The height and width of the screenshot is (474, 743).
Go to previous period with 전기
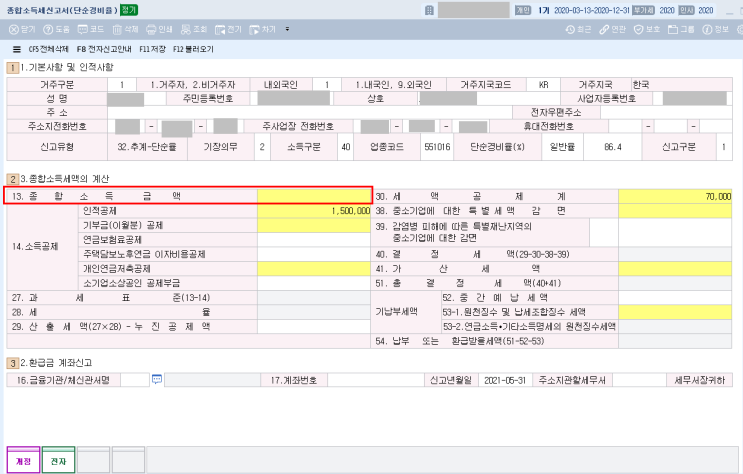pyautogui.click(x=228, y=29)
